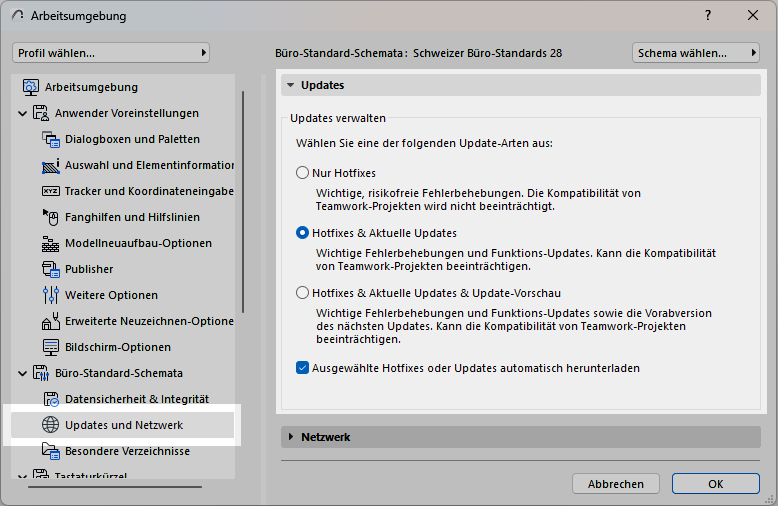Screen dimensions: 778x506
Task: Collapse the Anwender Voreinstellungen tree node
Action: pyautogui.click(x=23, y=113)
